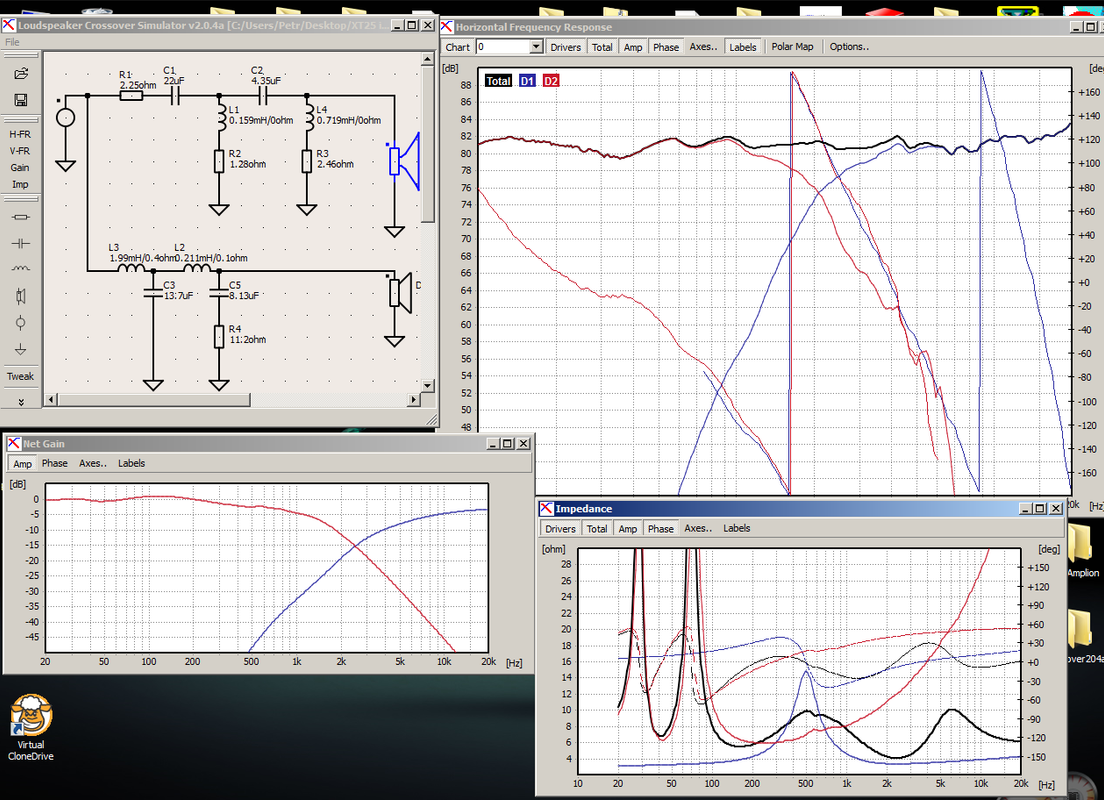Screen dimensions: 1104x800
Task: Toggle Phase in the Impedance window
Action: click(660, 528)
